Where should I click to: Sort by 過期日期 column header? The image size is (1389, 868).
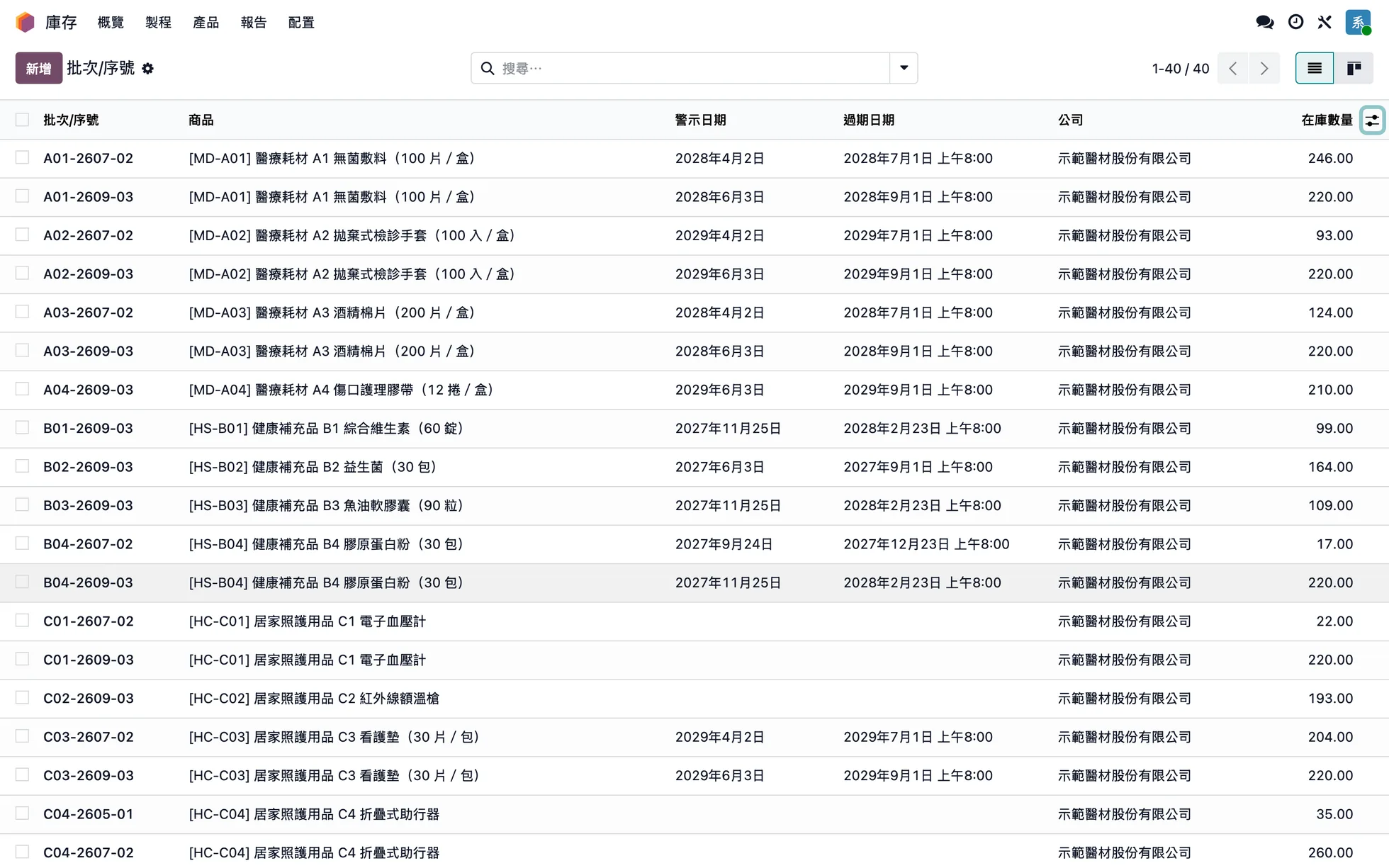point(869,120)
